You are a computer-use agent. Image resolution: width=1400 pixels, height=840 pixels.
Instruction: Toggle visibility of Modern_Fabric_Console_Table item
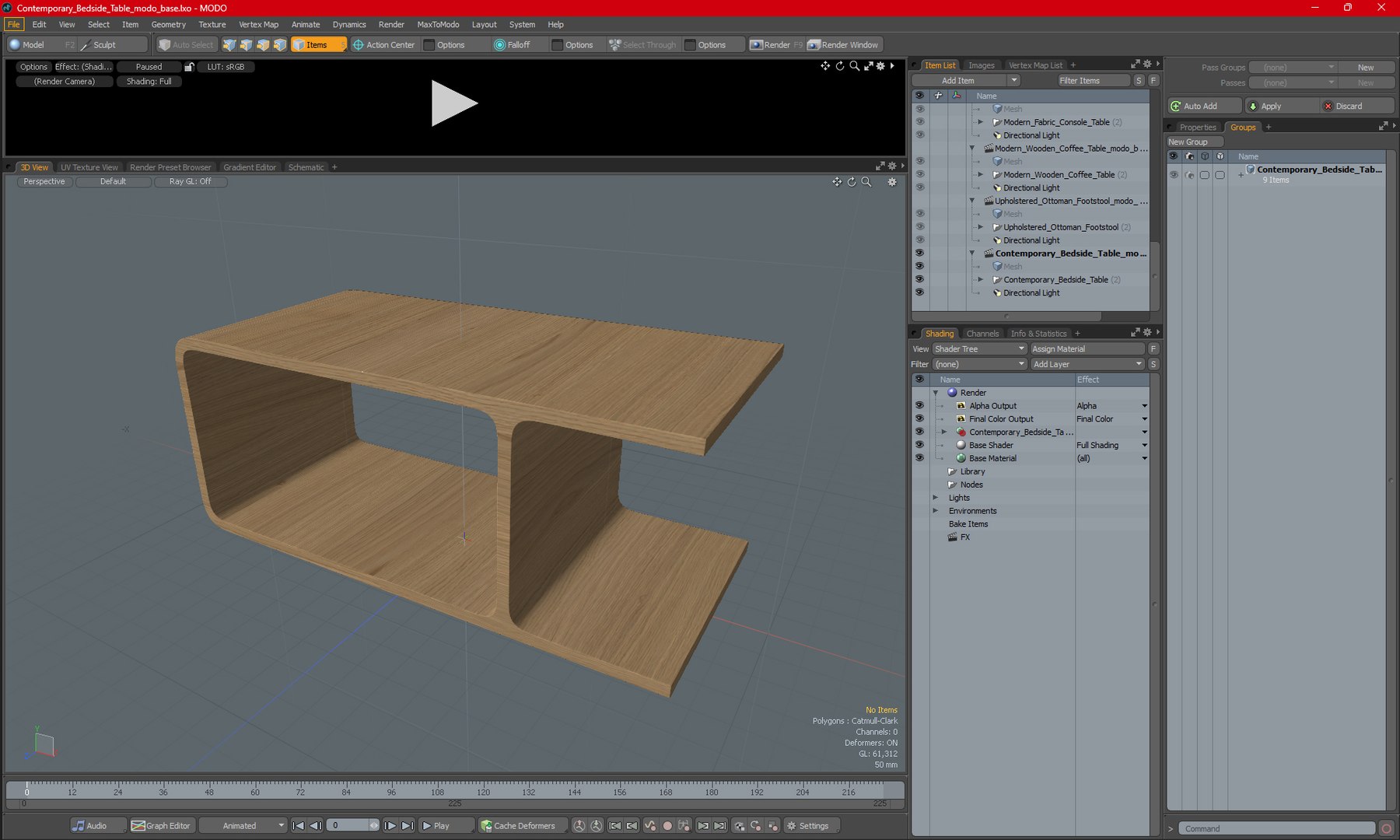point(919,122)
